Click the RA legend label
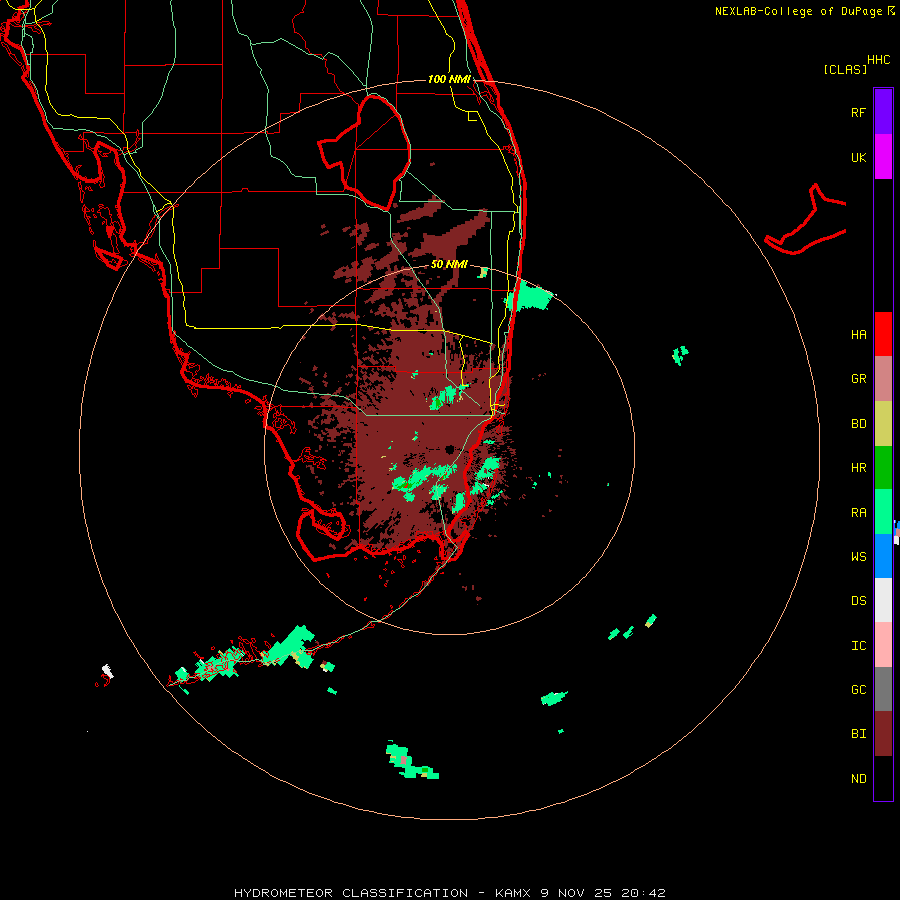900x900 pixels. pyautogui.click(x=858, y=513)
